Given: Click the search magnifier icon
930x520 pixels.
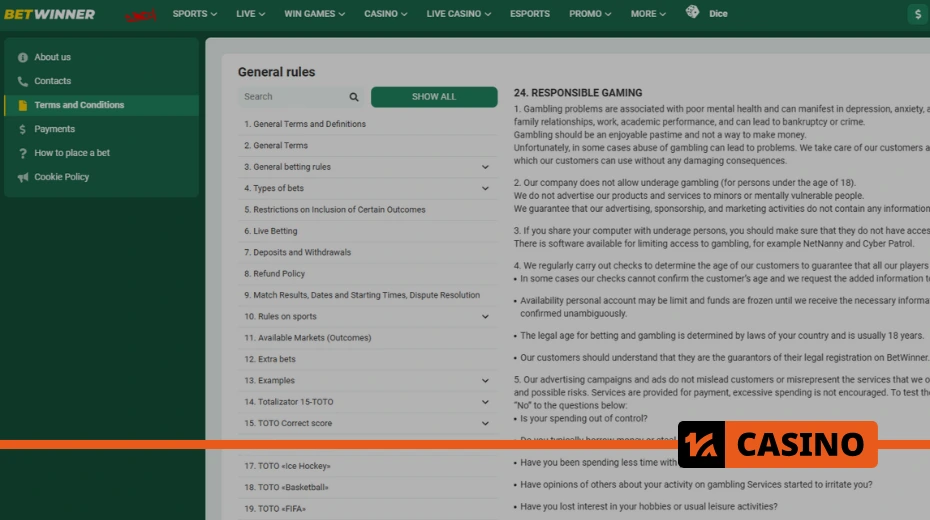Looking at the screenshot, I should (x=353, y=97).
